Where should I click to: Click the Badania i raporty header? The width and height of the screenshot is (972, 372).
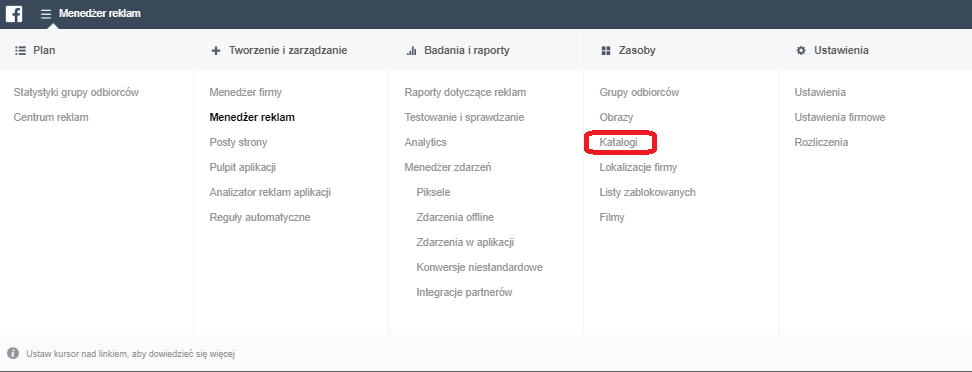pyautogui.click(x=467, y=51)
